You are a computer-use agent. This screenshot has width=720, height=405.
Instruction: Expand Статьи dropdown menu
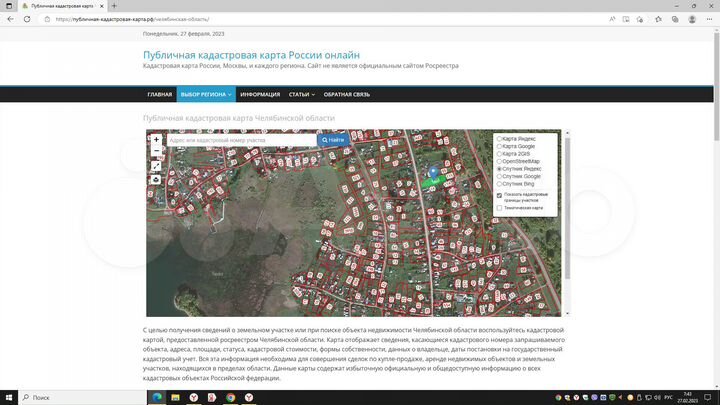(x=302, y=94)
